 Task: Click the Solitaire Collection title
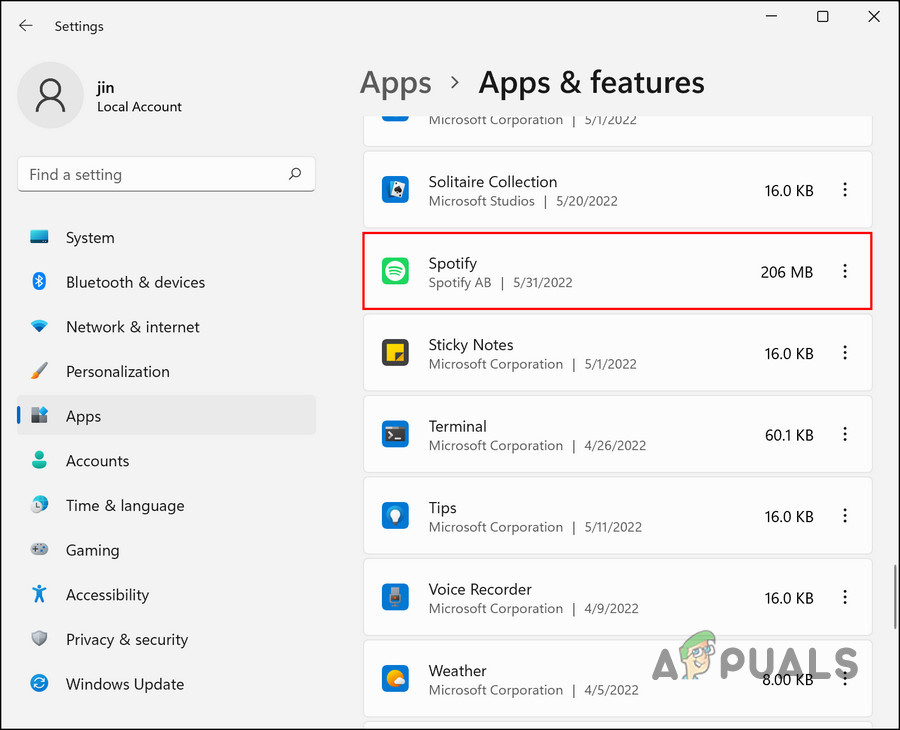click(492, 182)
